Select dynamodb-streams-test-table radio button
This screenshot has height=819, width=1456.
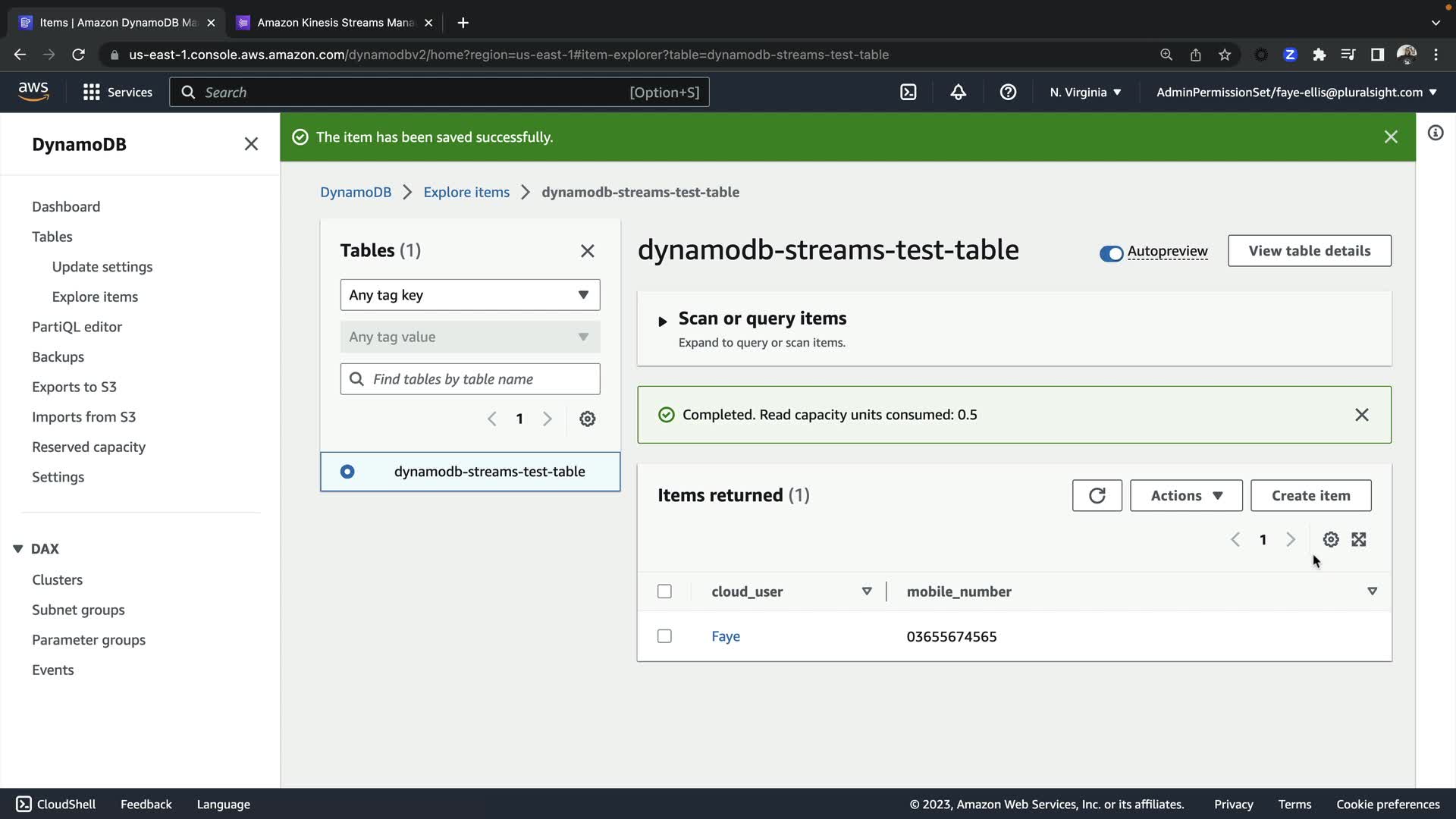pos(347,472)
